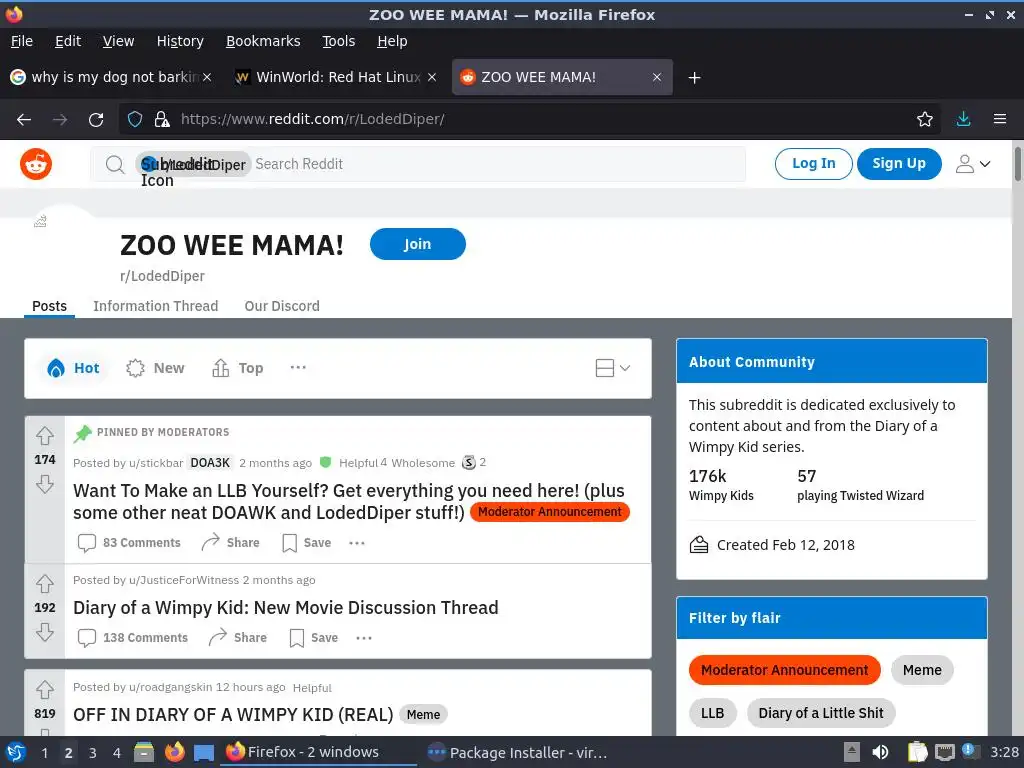Downvote the New Movie Discussion Thread post

(44, 632)
